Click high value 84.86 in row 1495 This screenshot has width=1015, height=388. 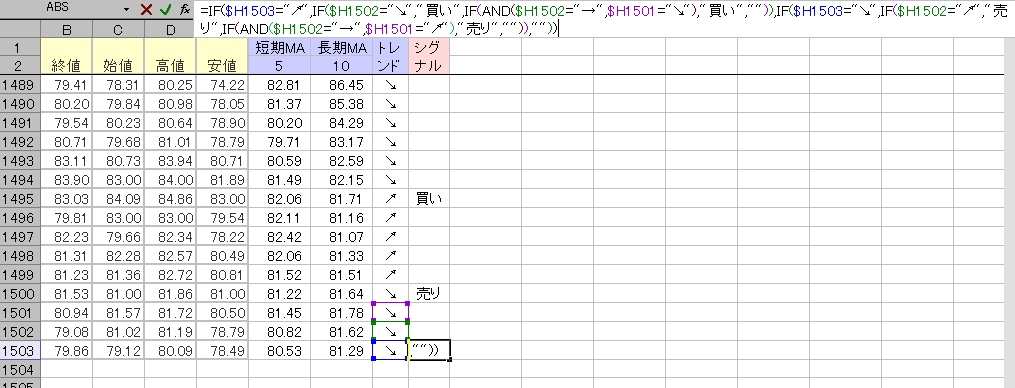pos(170,199)
